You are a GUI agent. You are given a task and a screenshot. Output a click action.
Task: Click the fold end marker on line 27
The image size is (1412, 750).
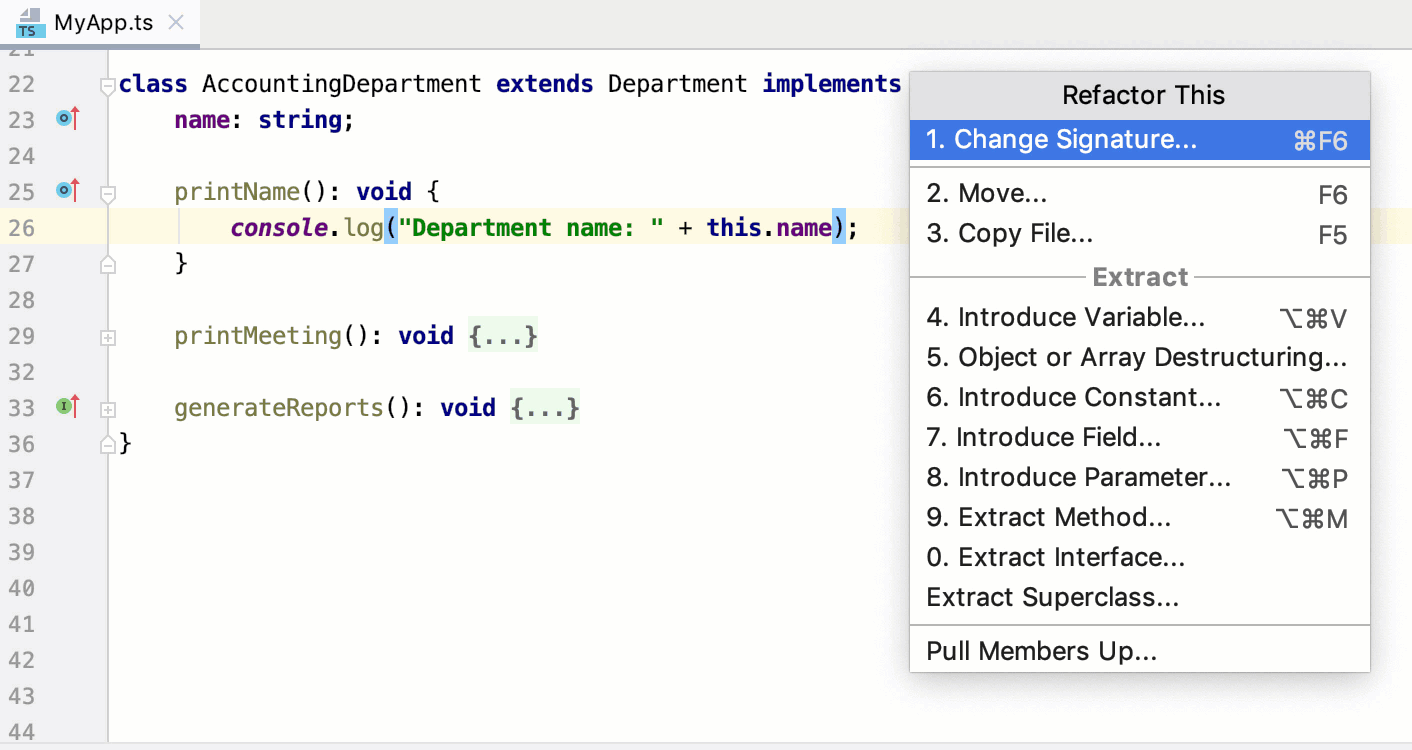(x=108, y=265)
